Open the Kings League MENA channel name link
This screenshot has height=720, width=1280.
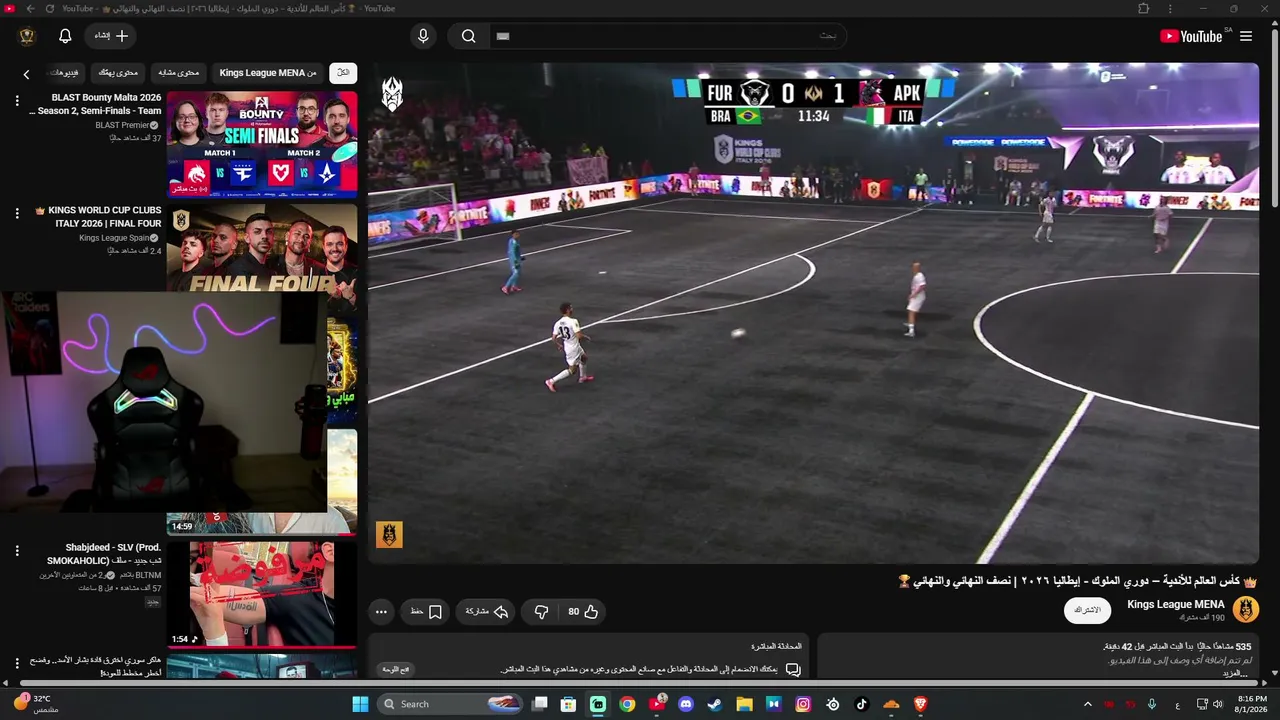(x=1176, y=604)
